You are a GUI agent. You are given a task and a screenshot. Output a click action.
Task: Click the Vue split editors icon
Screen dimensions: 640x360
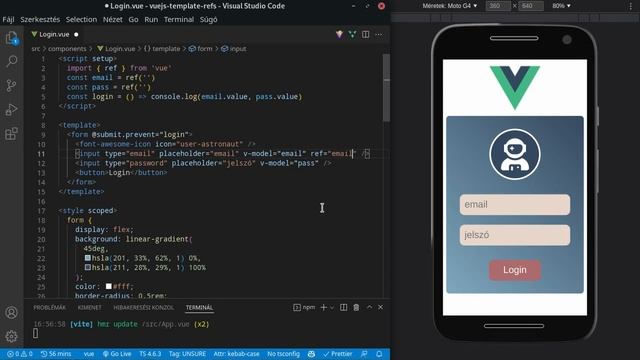pos(352,34)
